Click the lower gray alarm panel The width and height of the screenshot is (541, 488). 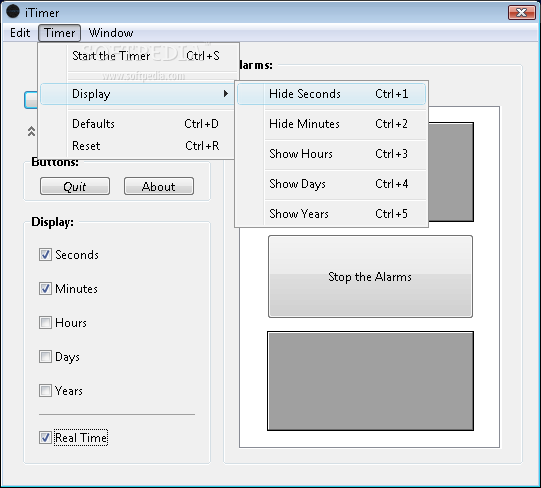(370, 381)
